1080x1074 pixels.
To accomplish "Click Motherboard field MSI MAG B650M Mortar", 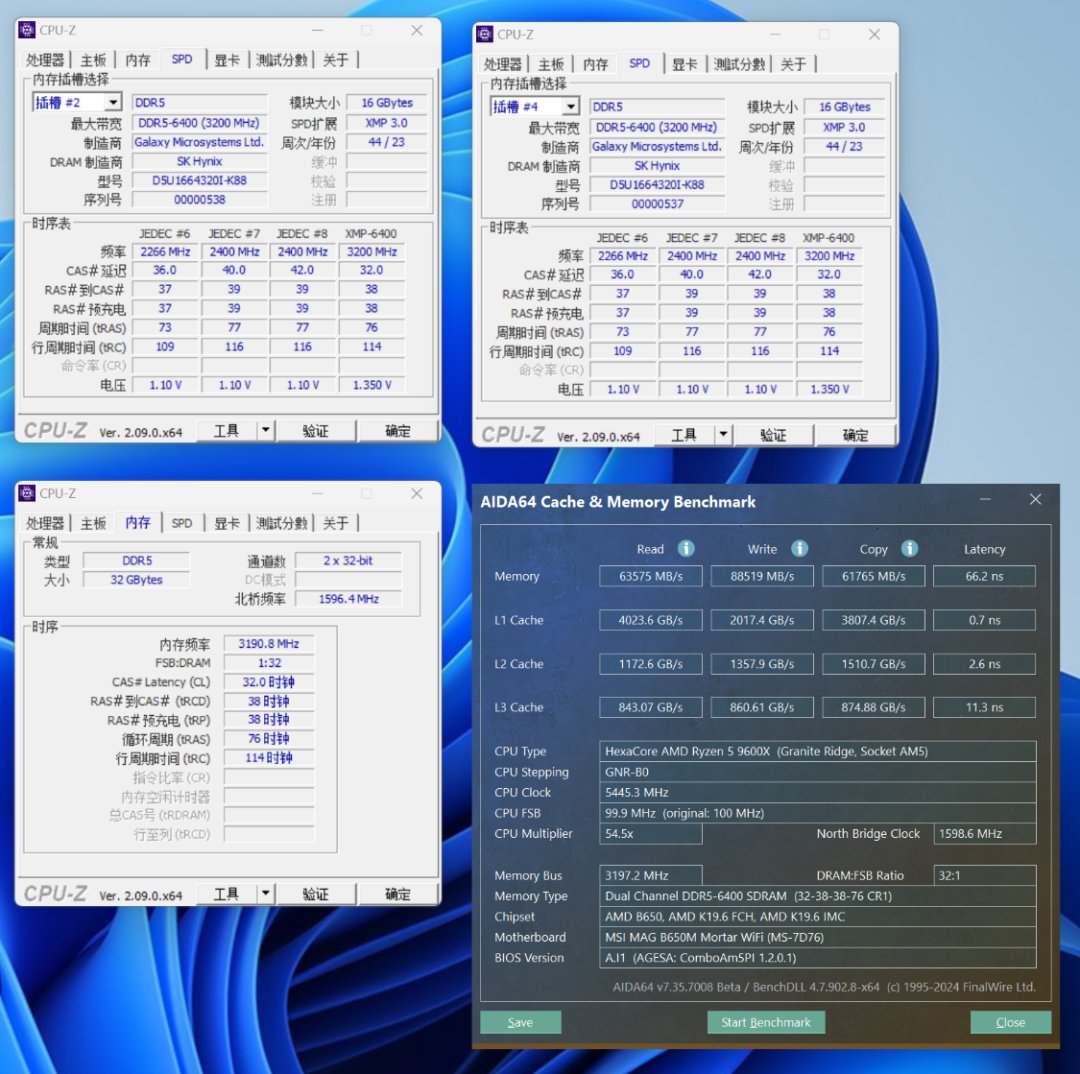I will [818, 937].
